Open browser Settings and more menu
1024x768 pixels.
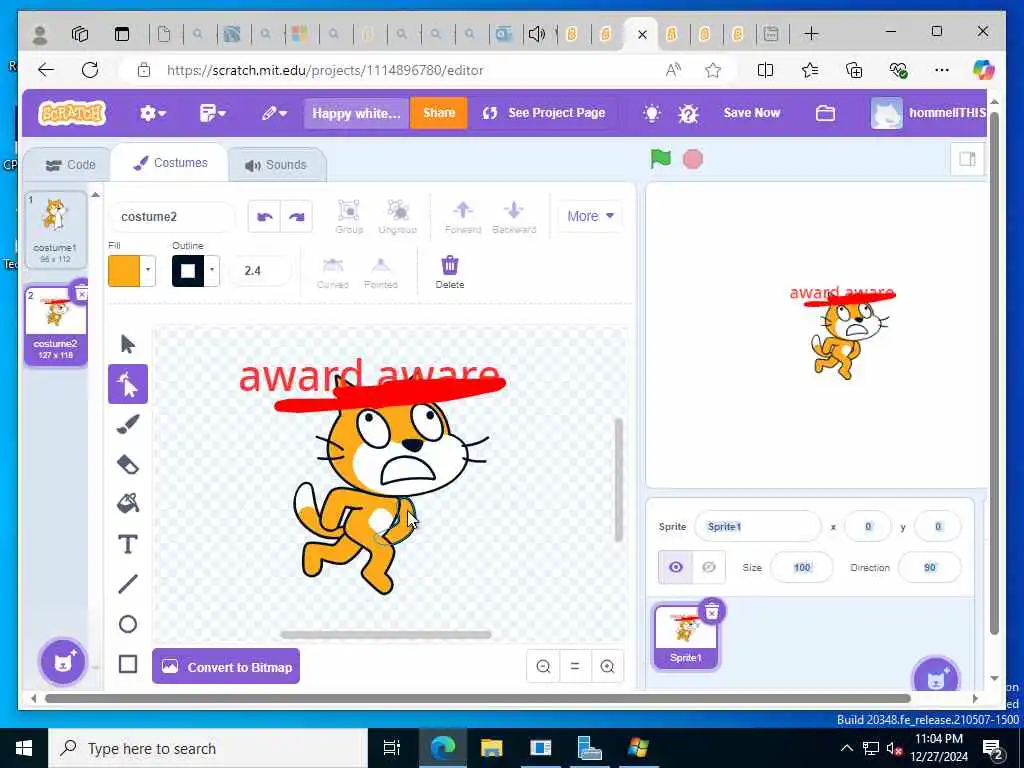click(942, 70)
